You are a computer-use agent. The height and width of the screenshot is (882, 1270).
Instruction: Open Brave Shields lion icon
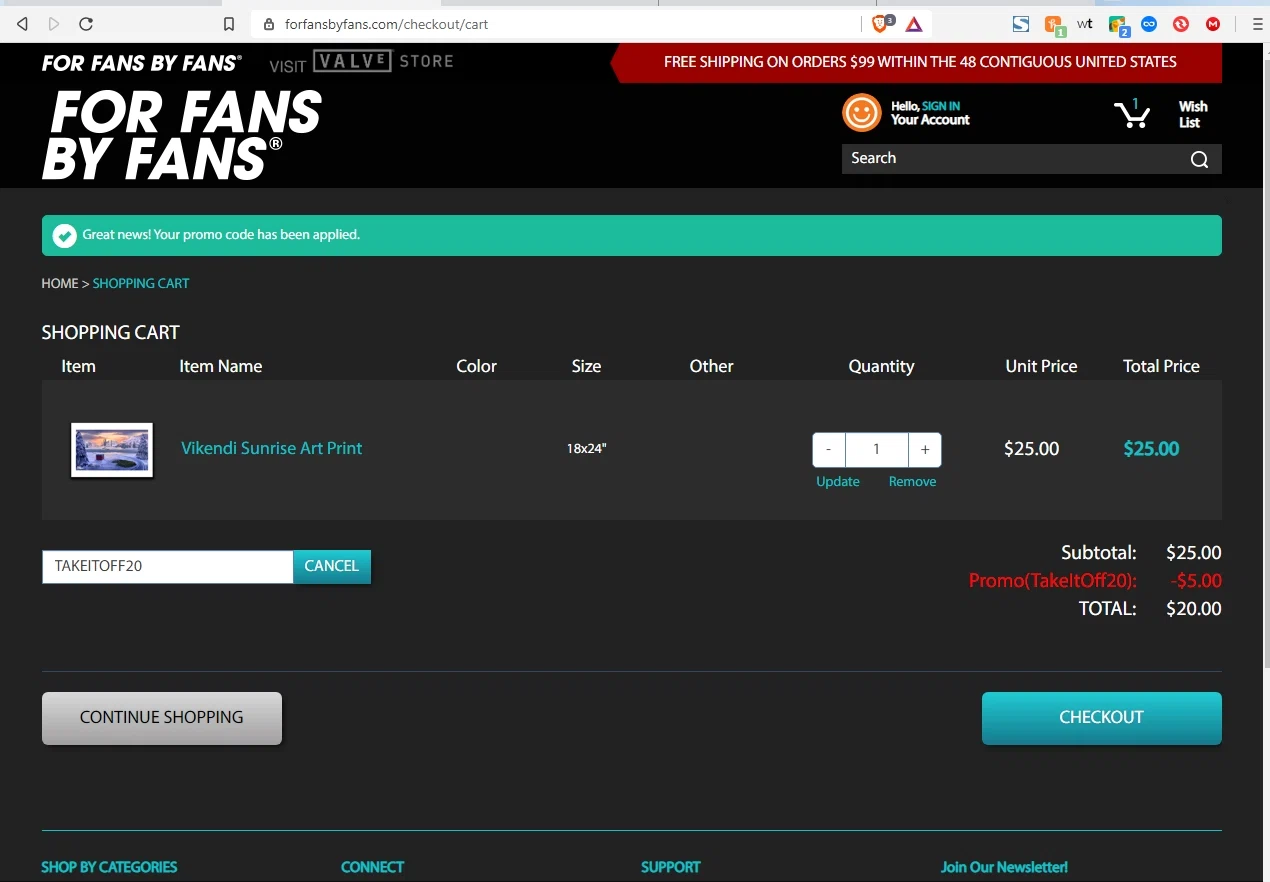tap(881, 23)
